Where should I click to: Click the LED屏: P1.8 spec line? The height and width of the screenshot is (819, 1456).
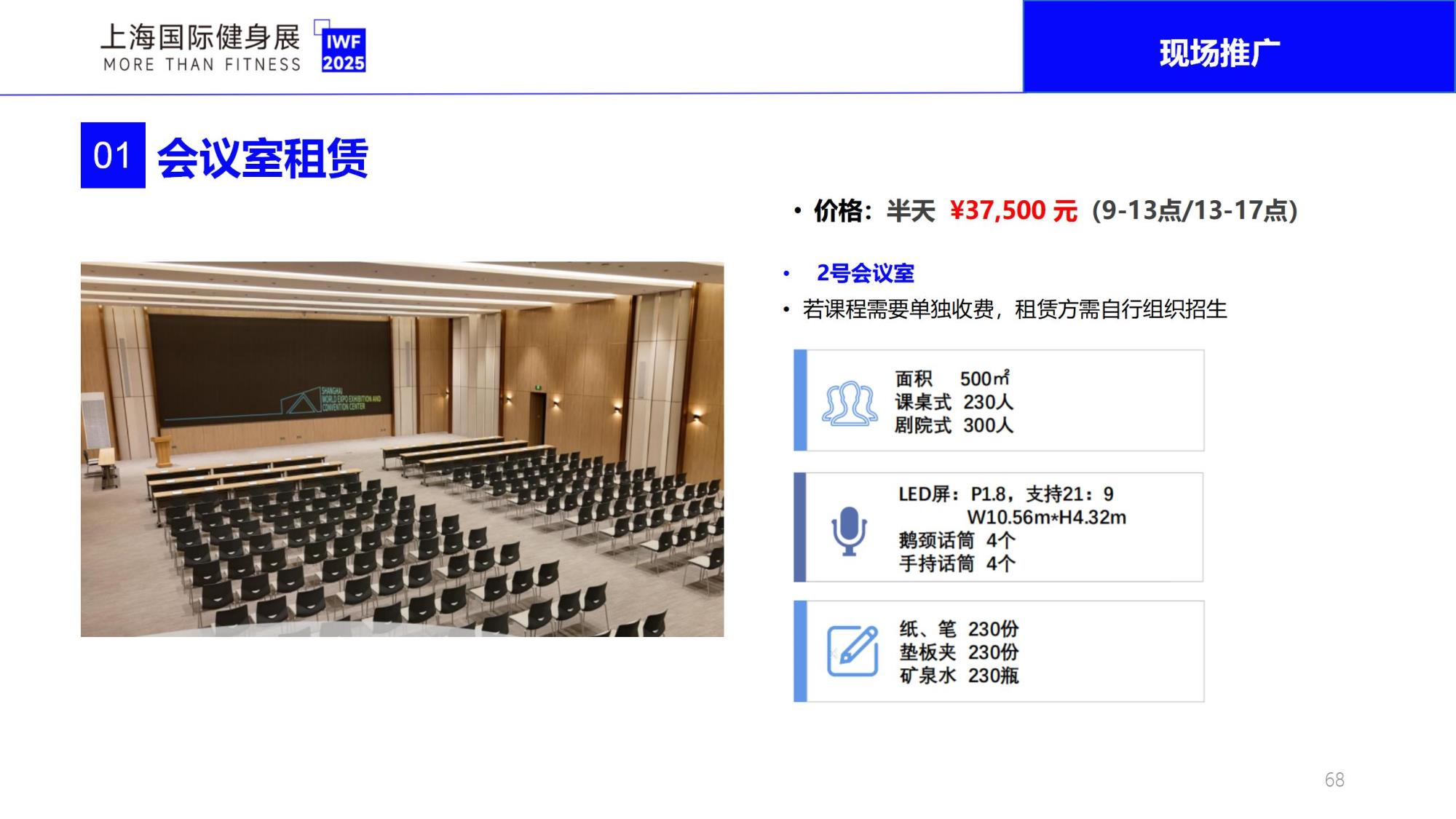point(1006,494)
